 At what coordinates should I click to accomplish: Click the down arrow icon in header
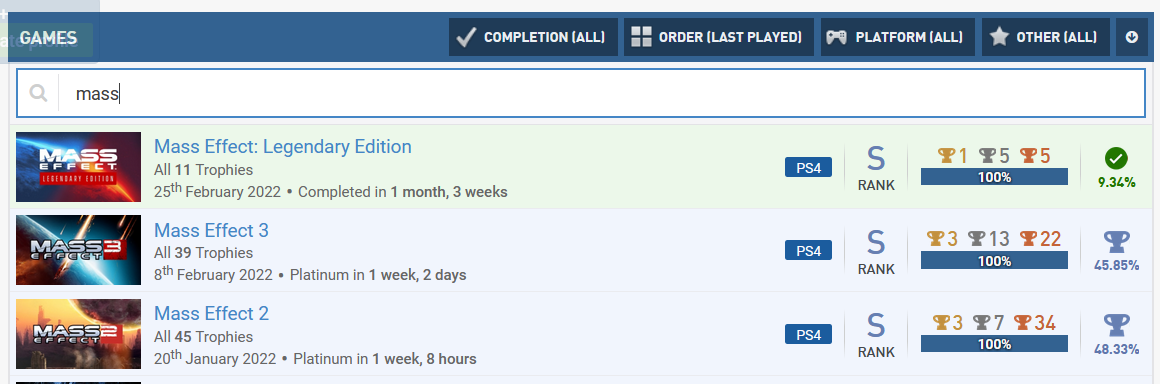1132,37
